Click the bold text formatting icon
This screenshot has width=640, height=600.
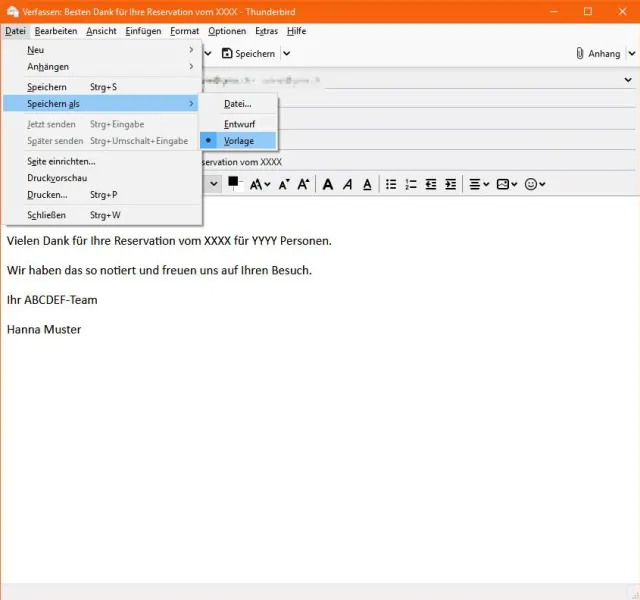pyautogui.click(x=327, y=185)
